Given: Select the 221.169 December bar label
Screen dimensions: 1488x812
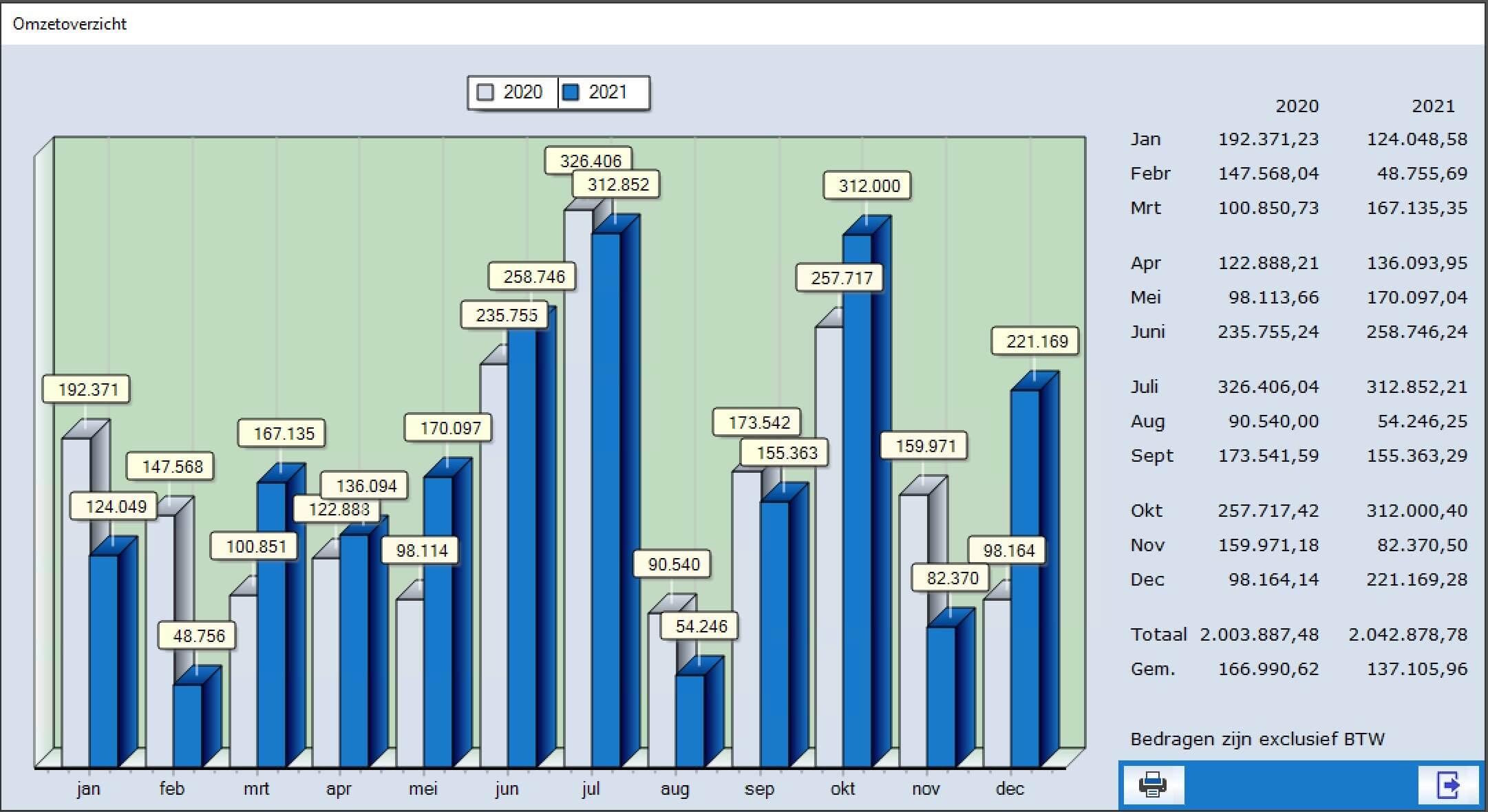Looking at the screenshot, I should [x=1036, y=341].
